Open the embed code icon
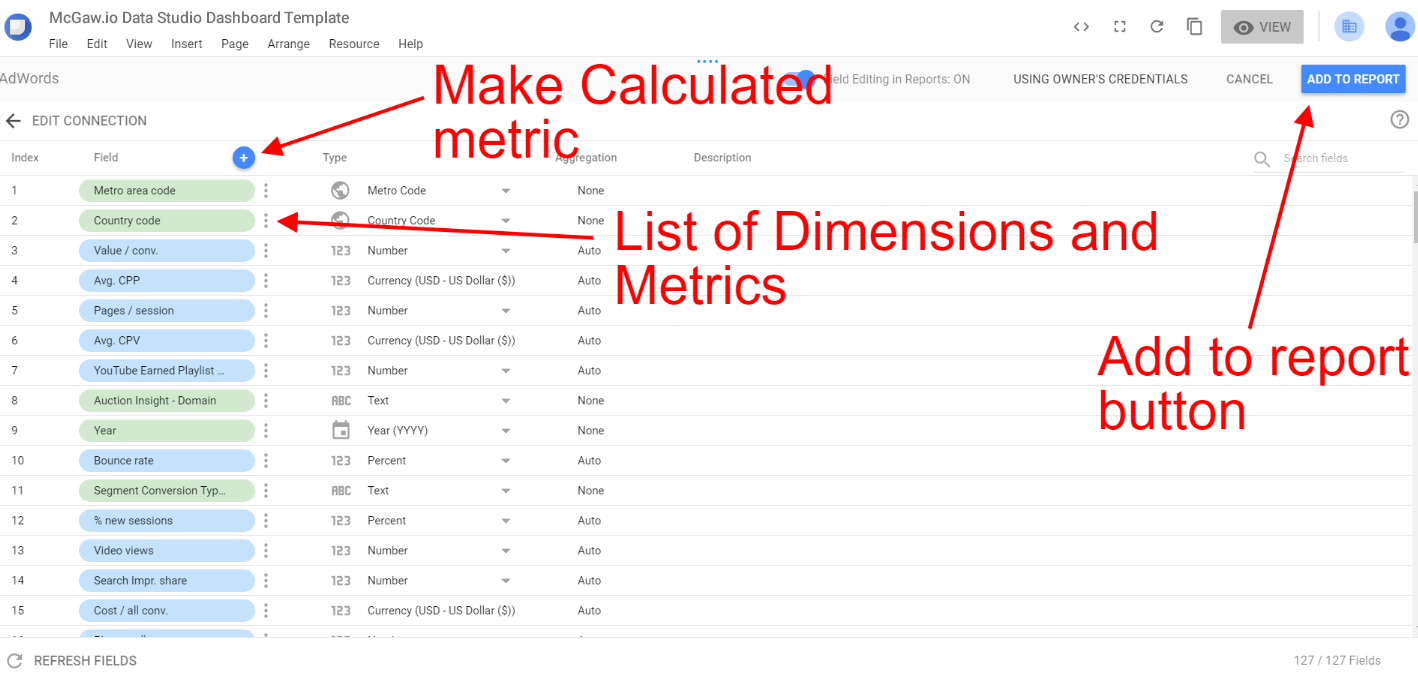Viewport: 1418px width, 680px height. (1081, 27)
